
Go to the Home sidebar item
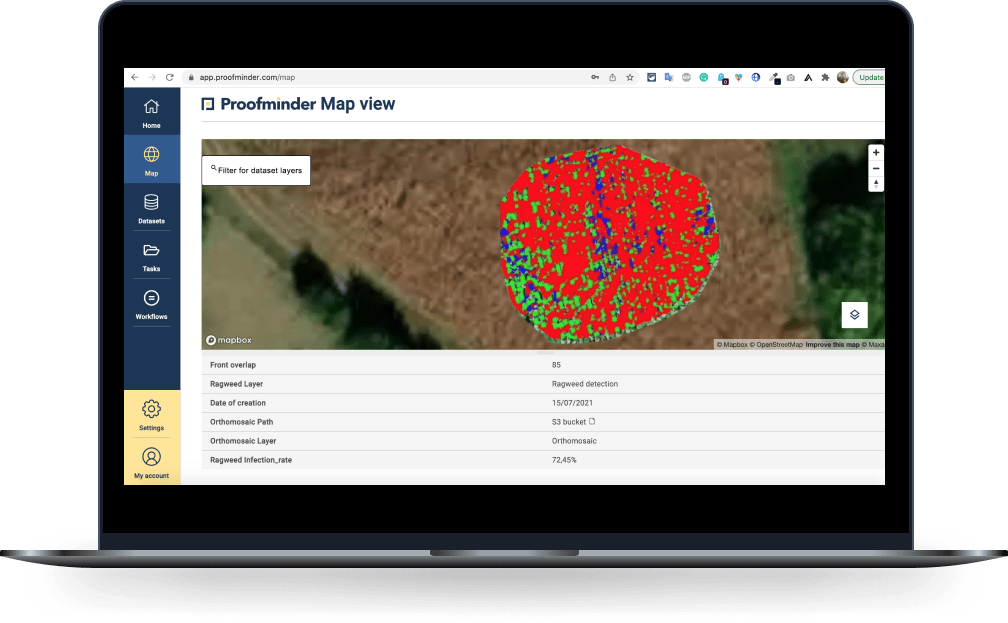click(x=152, y=112)
